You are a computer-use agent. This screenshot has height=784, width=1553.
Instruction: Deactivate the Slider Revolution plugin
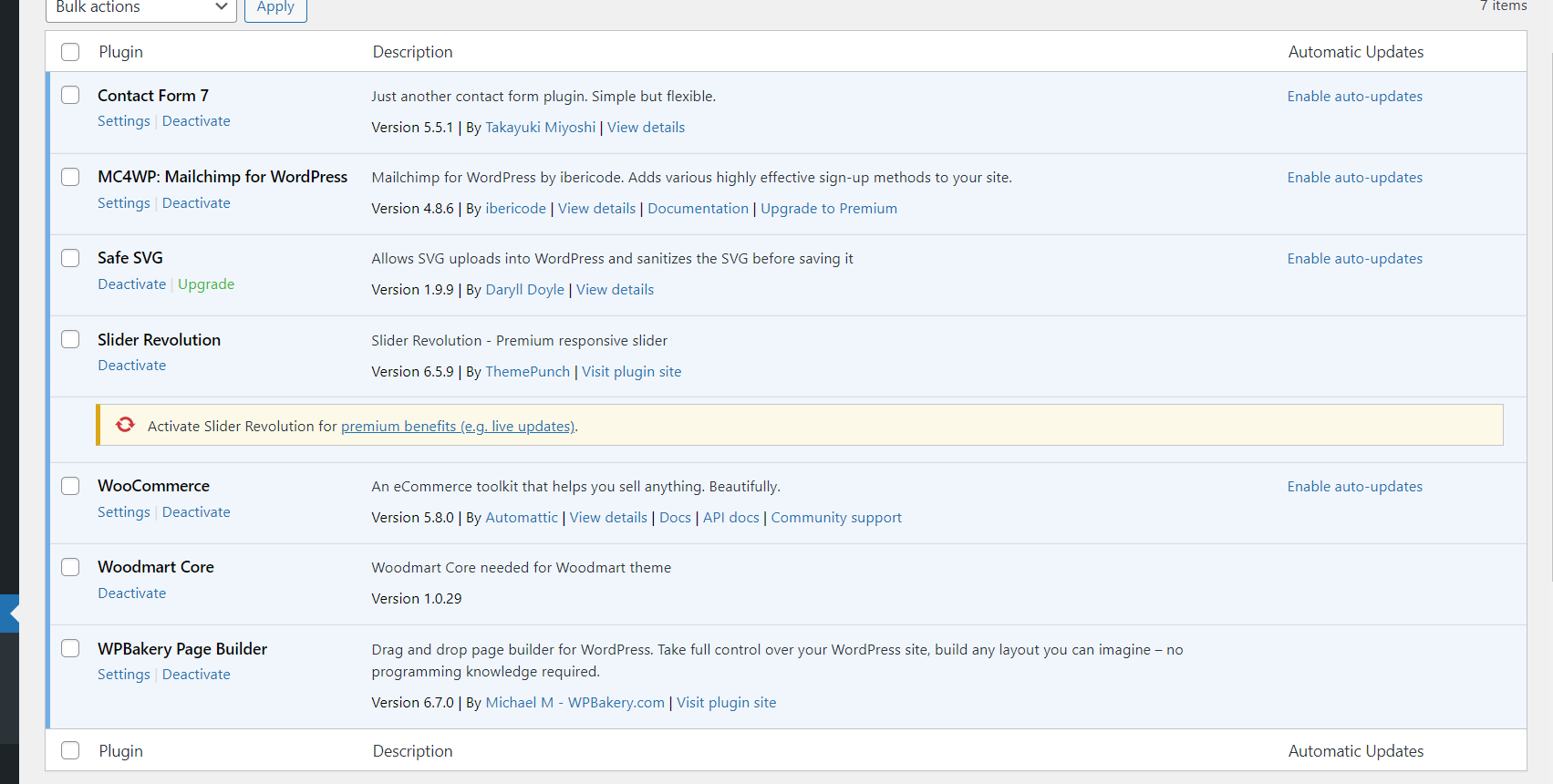pos(132,366)
